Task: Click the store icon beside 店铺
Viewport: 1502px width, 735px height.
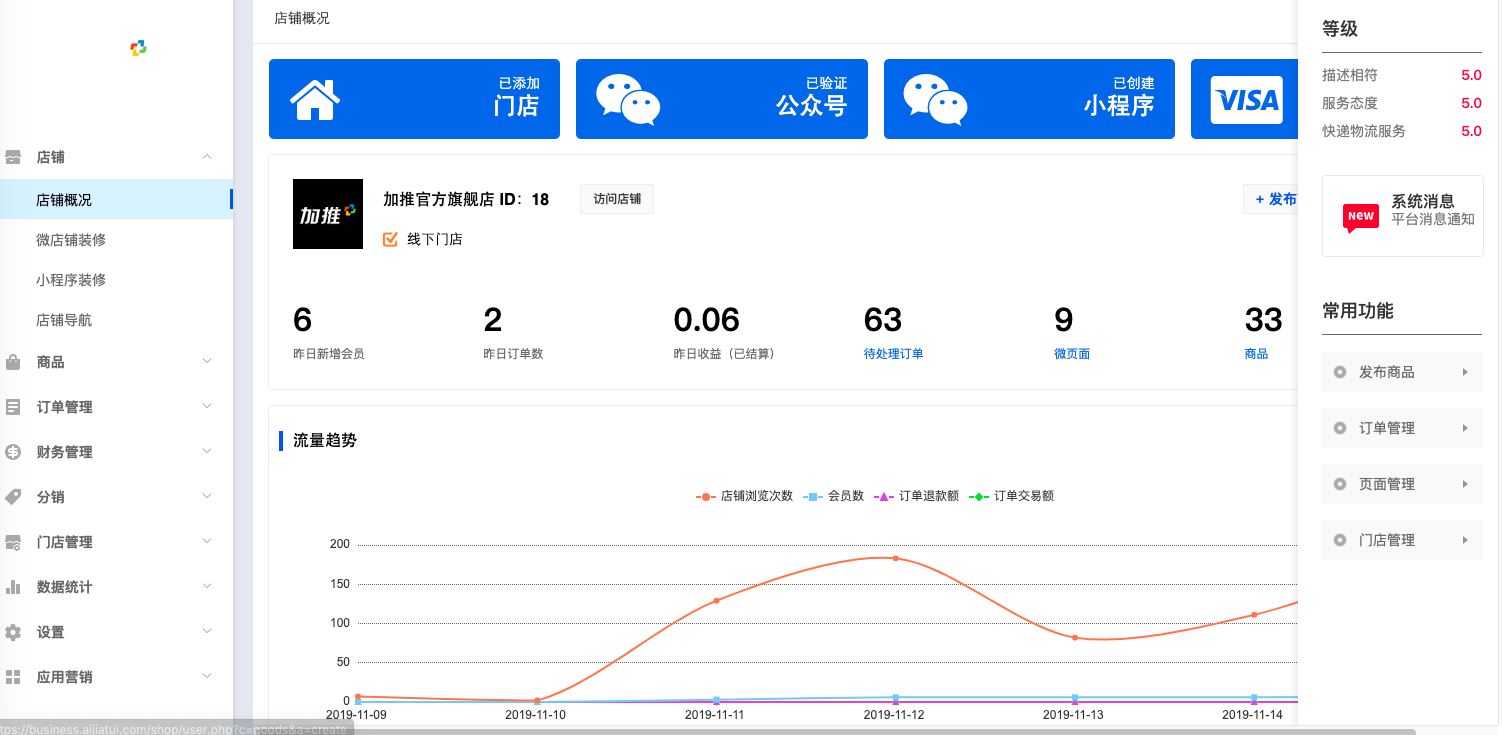Action: pyautogui.click(x=13, y=157)
